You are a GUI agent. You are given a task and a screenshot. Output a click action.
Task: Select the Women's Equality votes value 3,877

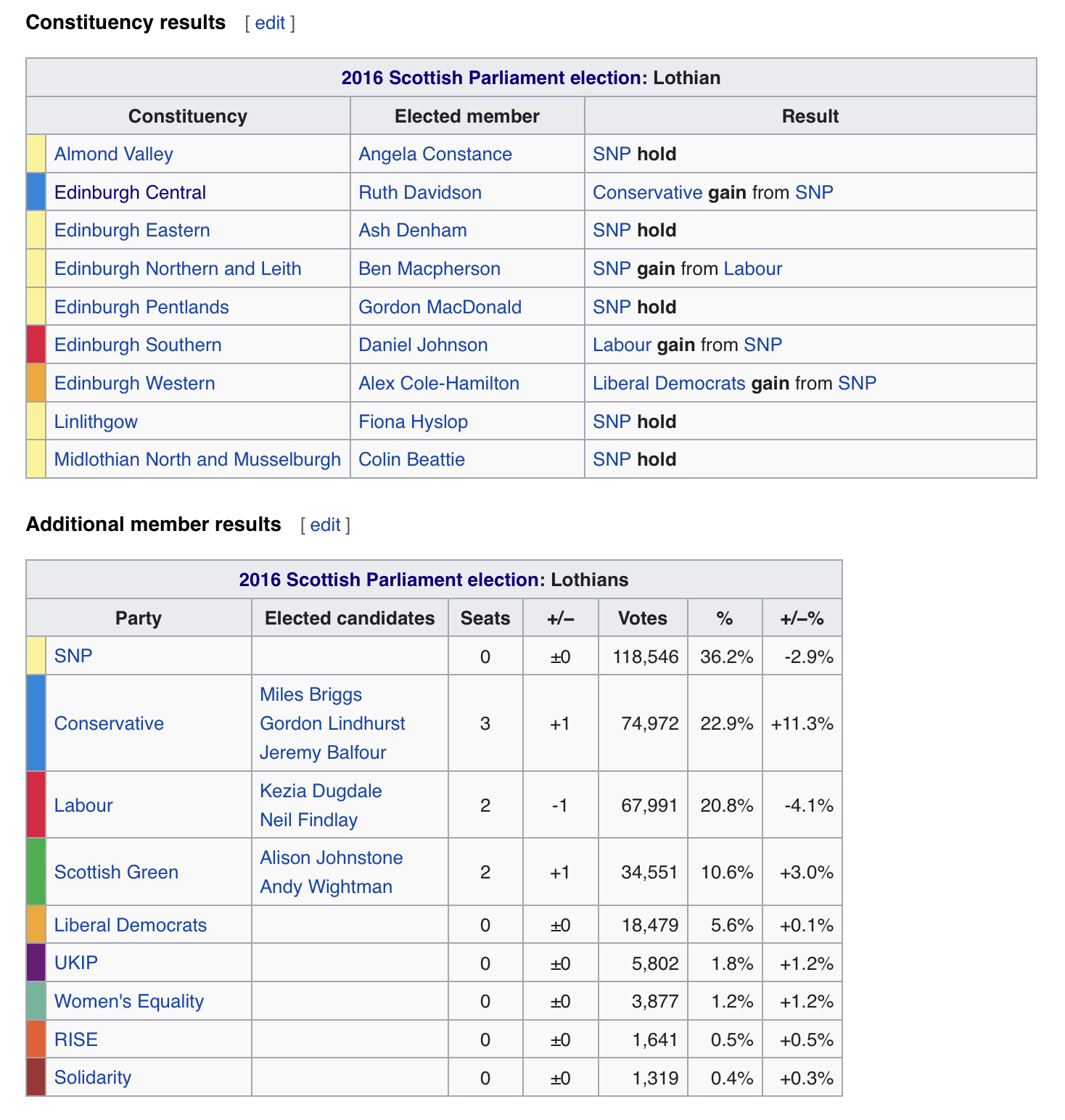click(656, 1002)
